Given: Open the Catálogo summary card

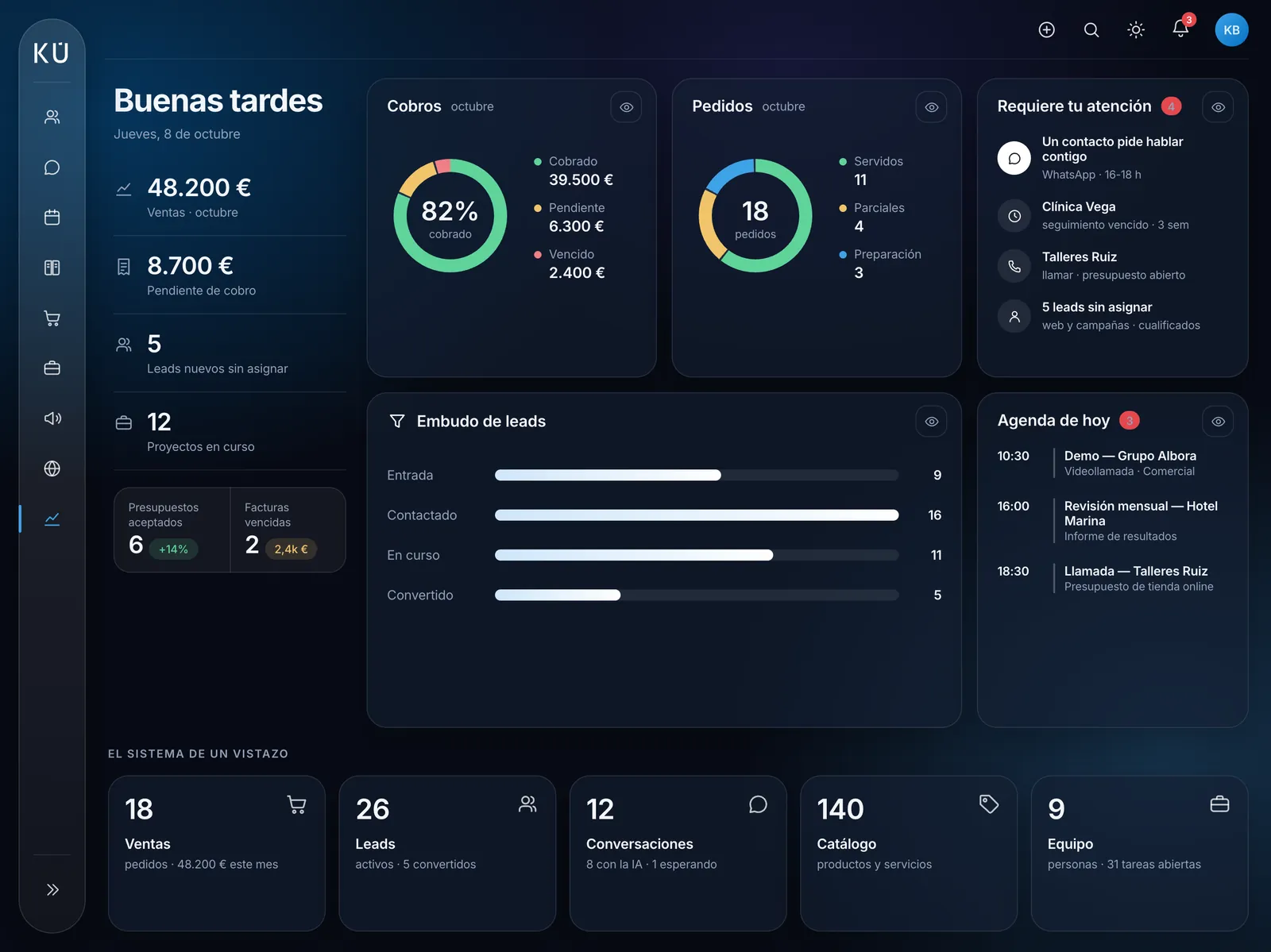Looking at the screenshot, I should click(909, 854).
